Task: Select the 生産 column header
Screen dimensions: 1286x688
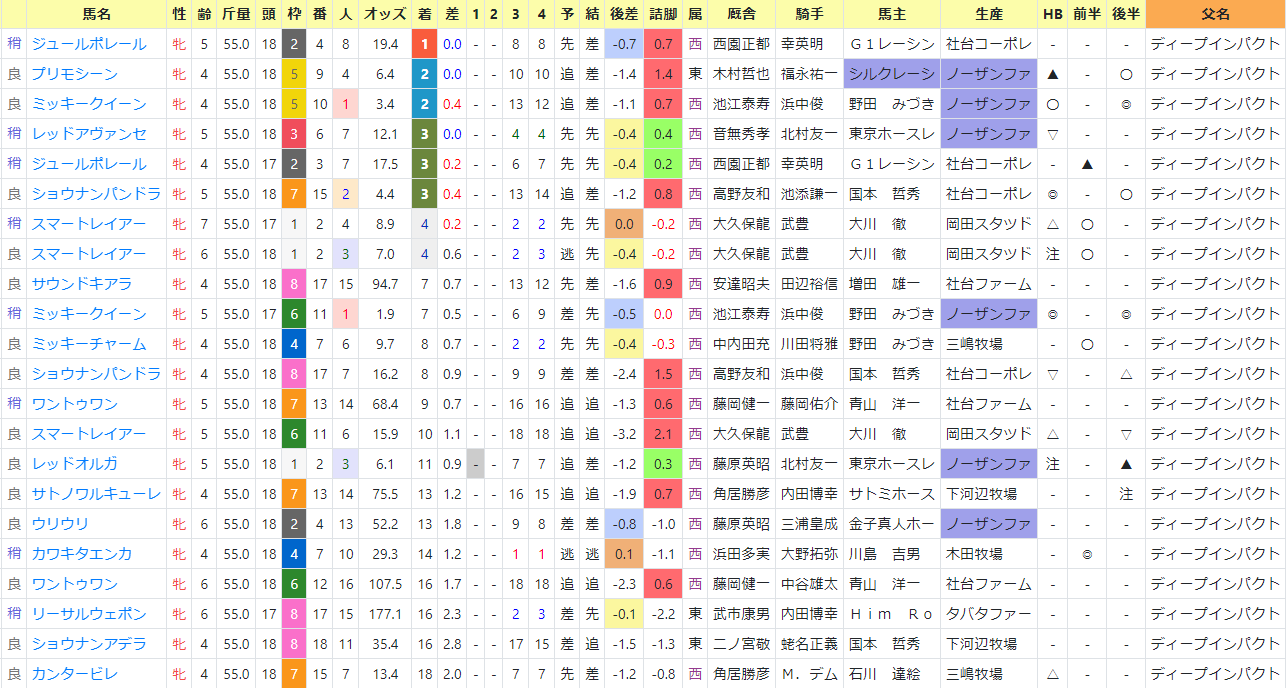Action: tap(988, 14)
